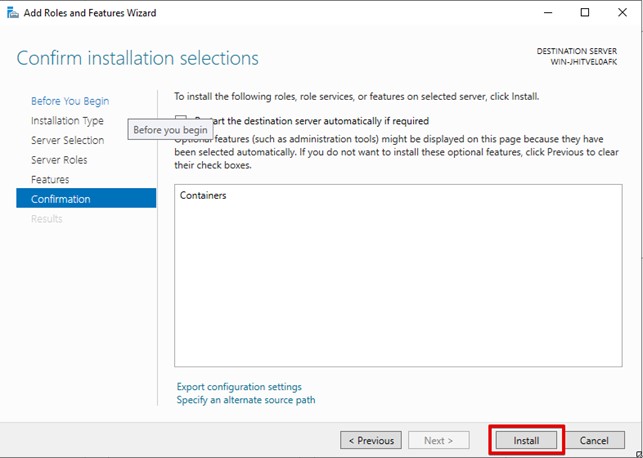Click the wizard icon in title bar
Screen dimensions: 643x458
(12, 13)
